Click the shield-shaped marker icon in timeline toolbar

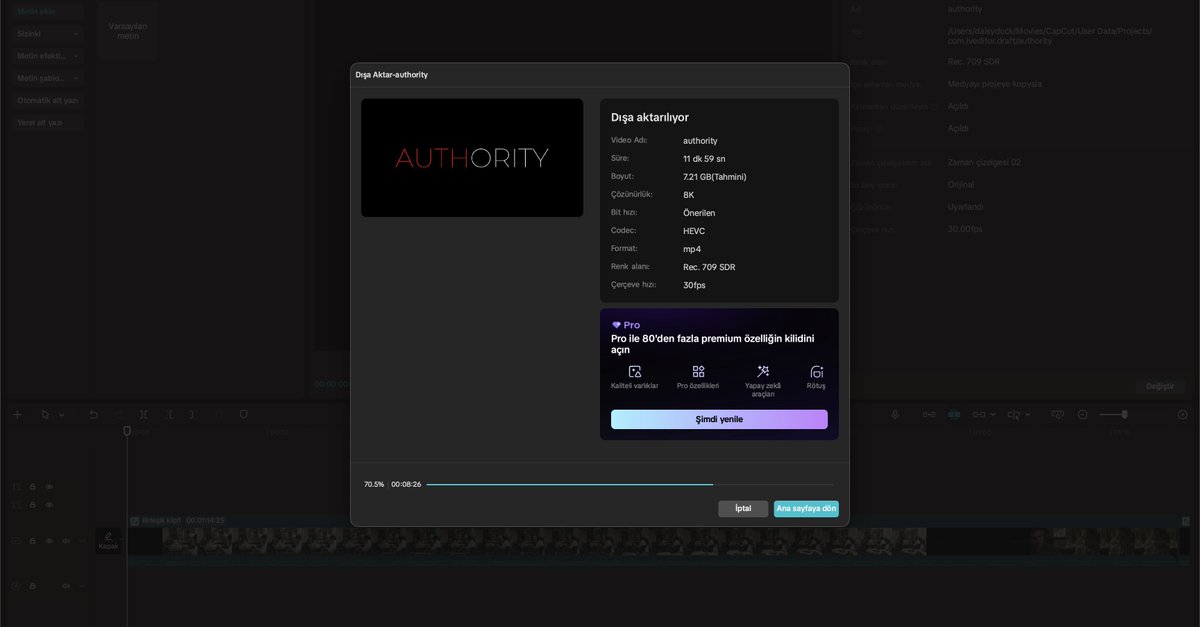click(244, 414)
